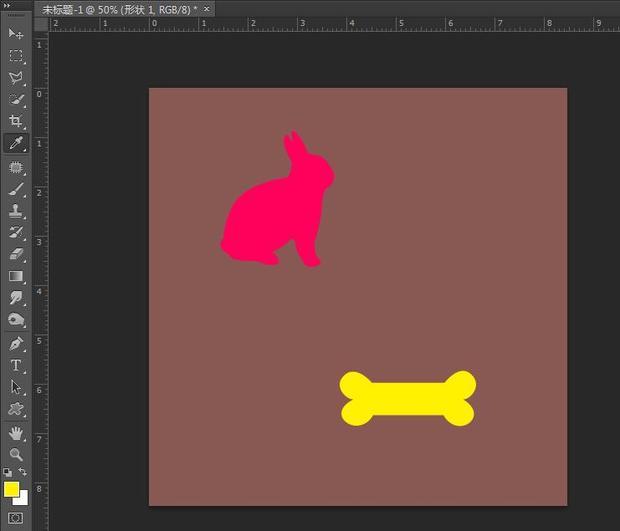Pick the Quick Selection tool

[x=16, y=99]
